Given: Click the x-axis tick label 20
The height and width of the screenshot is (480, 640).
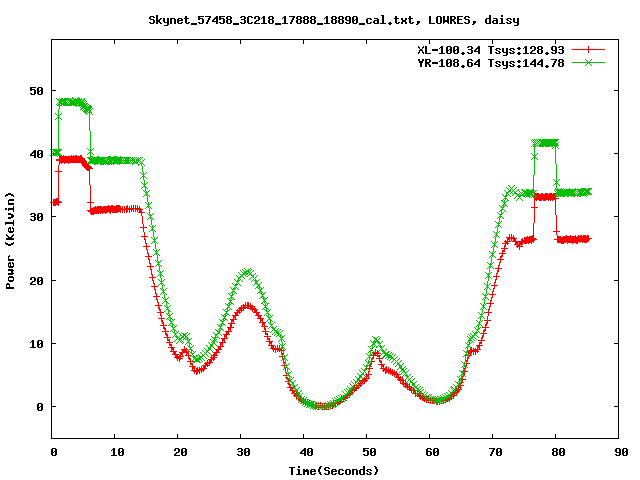Looking at the screenshot, I should [180, 452].
